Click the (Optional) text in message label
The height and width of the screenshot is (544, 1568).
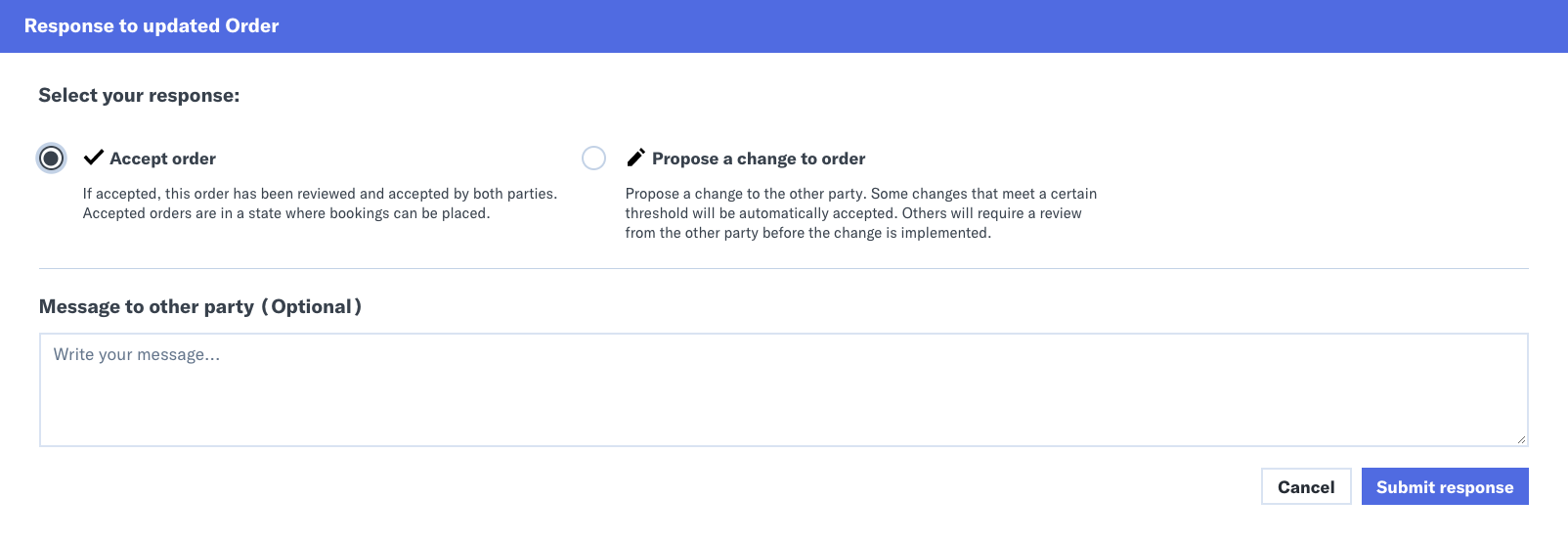click(x=311, y=306)
